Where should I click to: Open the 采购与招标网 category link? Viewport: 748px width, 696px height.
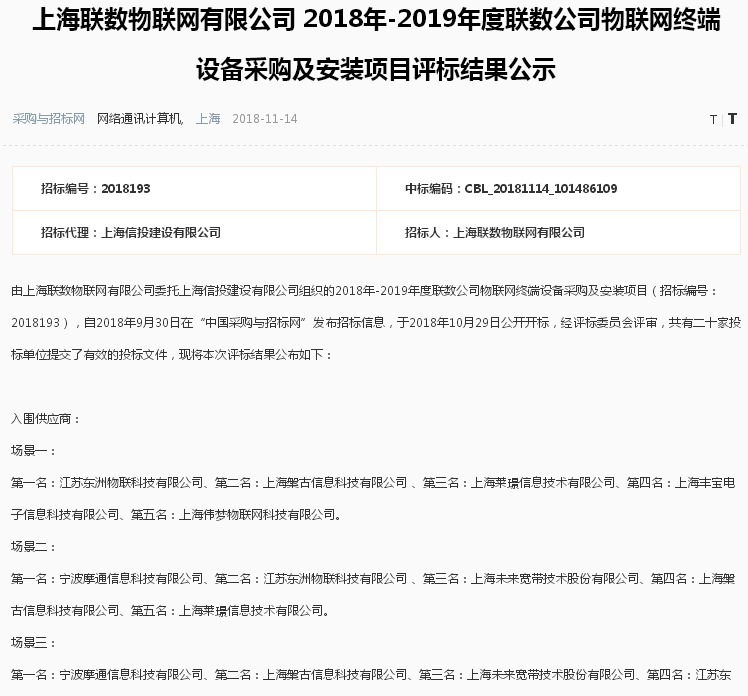coord(48,119)
